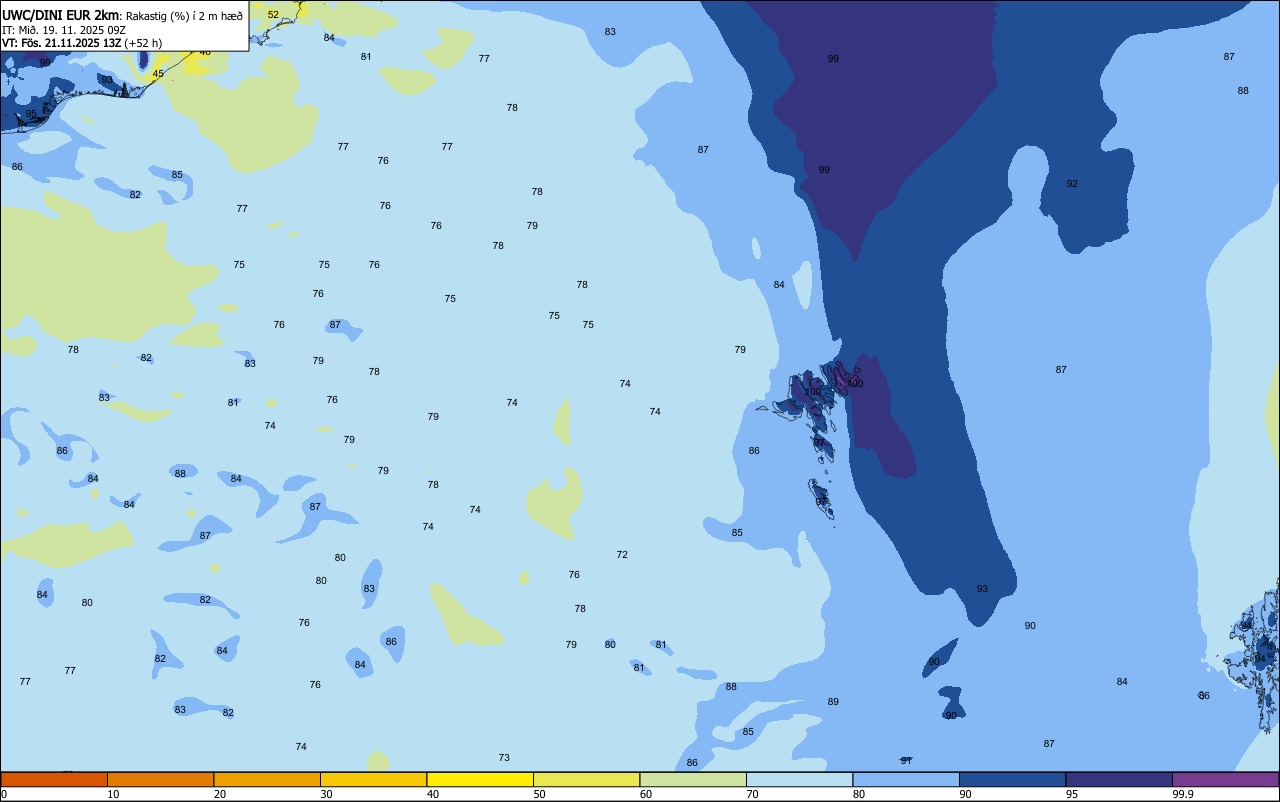
Task: Click the '45' value on the bright yellow patch
Action: (x=158, y=74)
